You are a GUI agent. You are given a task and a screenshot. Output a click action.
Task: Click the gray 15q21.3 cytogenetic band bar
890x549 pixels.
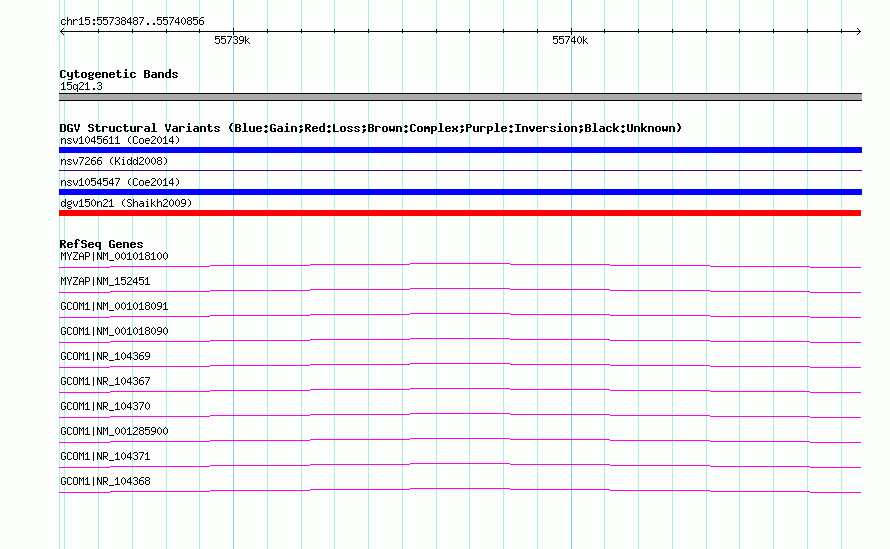pos(460,97)
